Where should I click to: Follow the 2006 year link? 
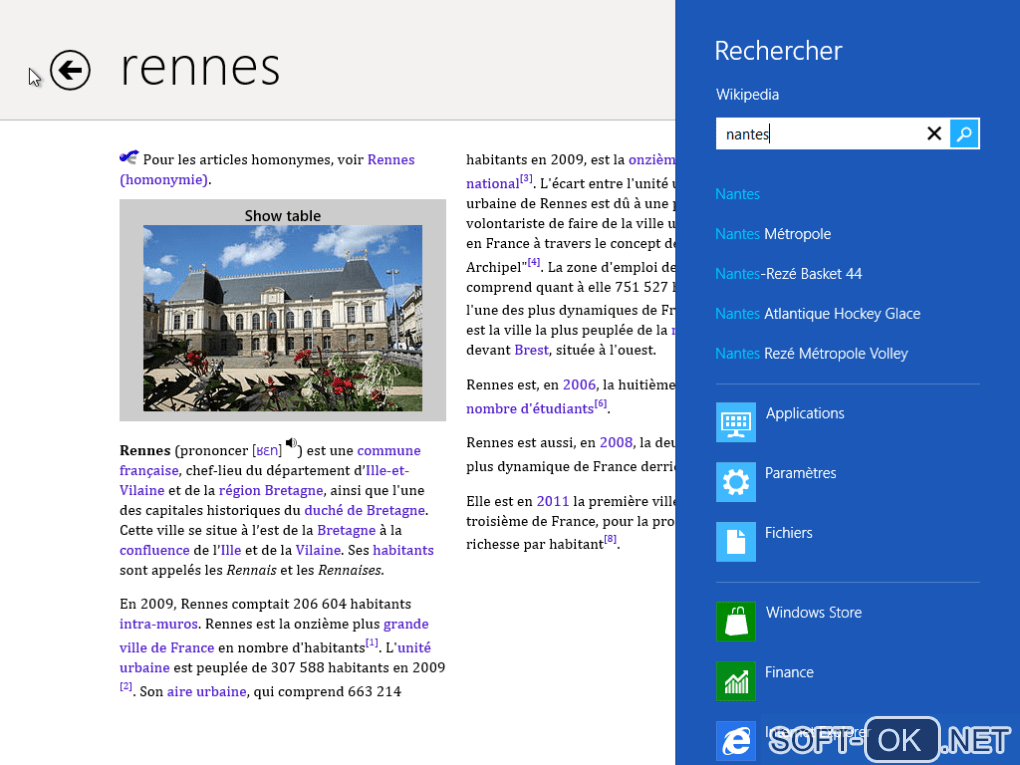pyautogui.click(x=579, y=385)
